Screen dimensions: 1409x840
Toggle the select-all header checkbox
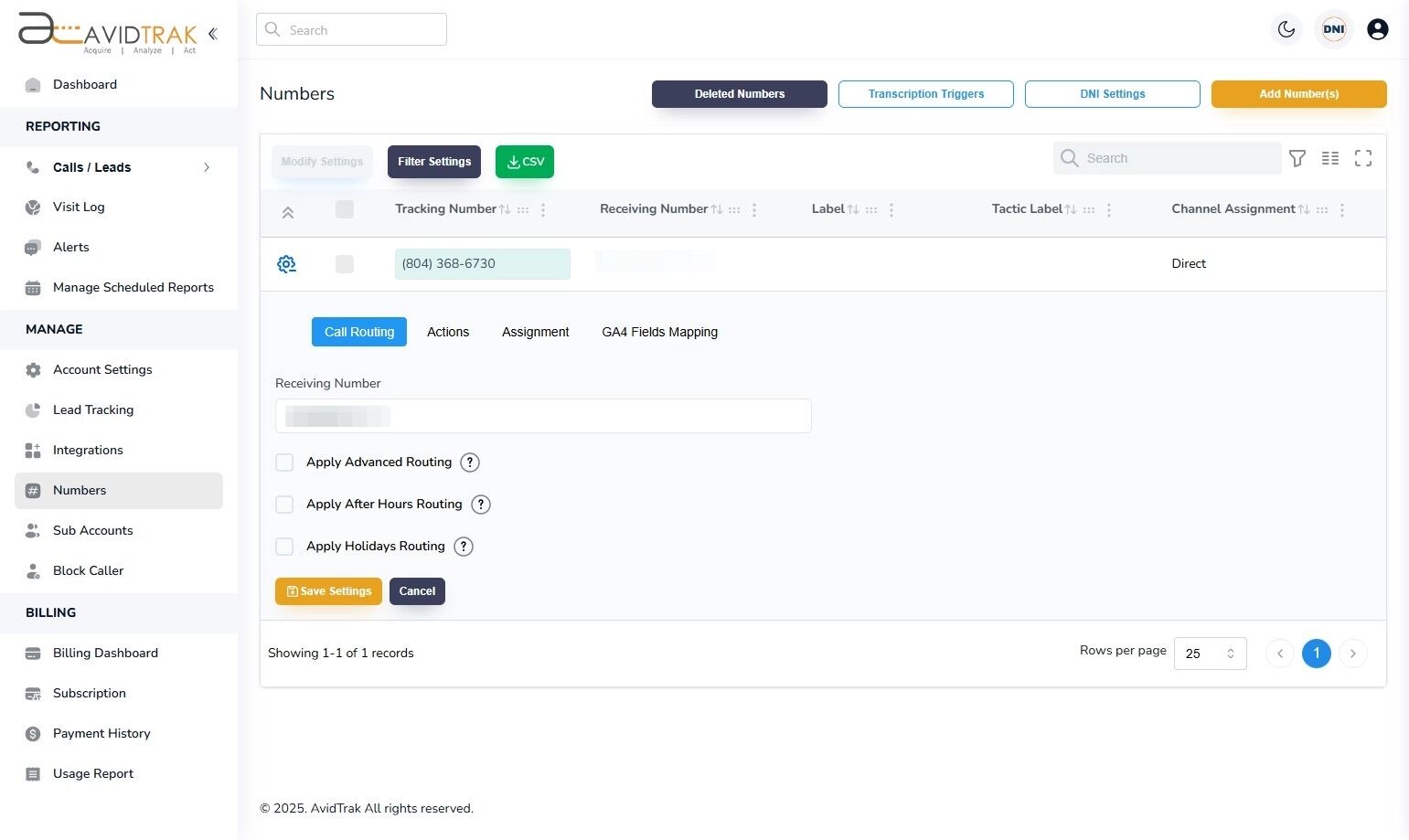point(345,209)
